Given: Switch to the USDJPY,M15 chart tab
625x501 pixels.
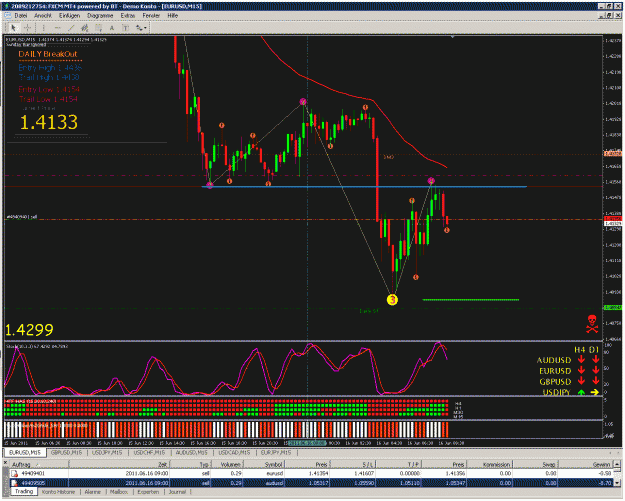Looking at the screenshot, I should click(x=107, y=452).
